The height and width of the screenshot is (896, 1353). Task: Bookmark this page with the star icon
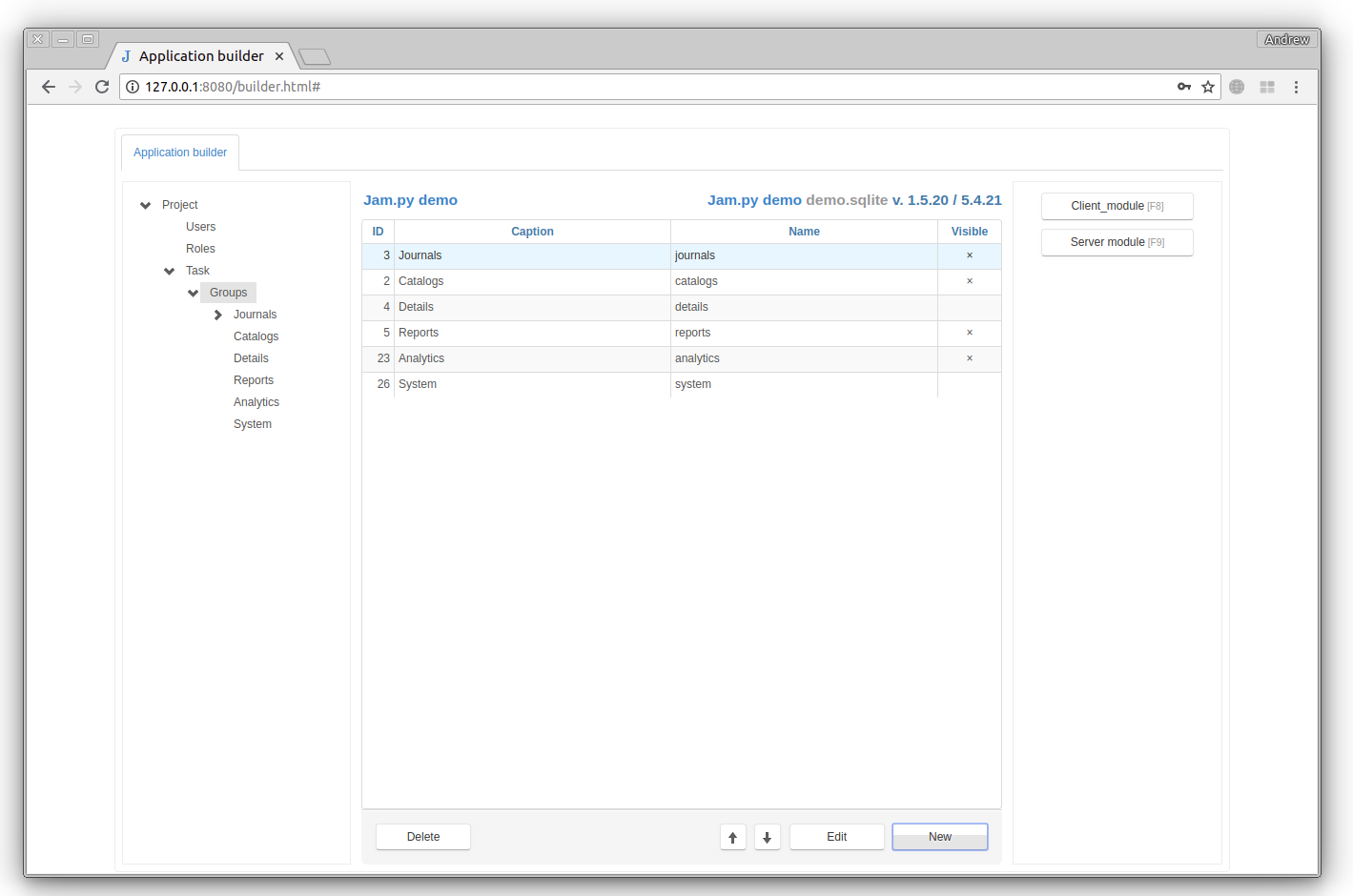(x=1208, y=87)
